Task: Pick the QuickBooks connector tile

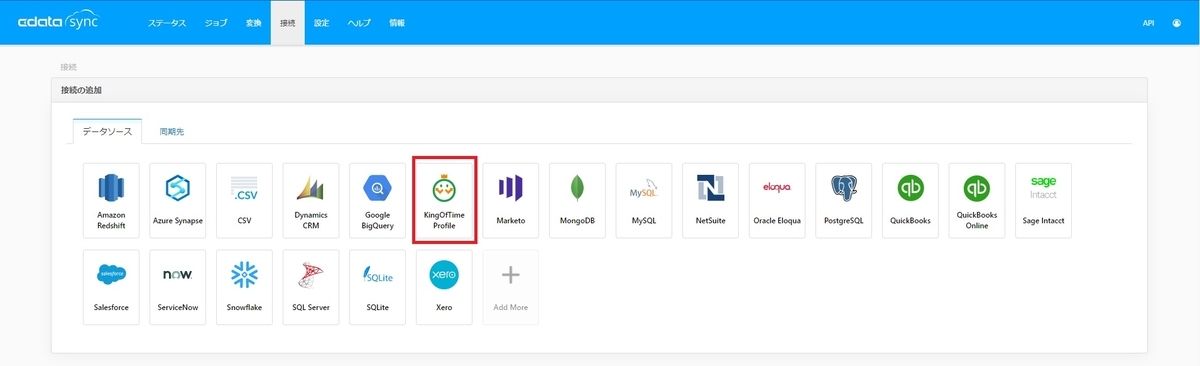Action: click(x=911, y=201)
